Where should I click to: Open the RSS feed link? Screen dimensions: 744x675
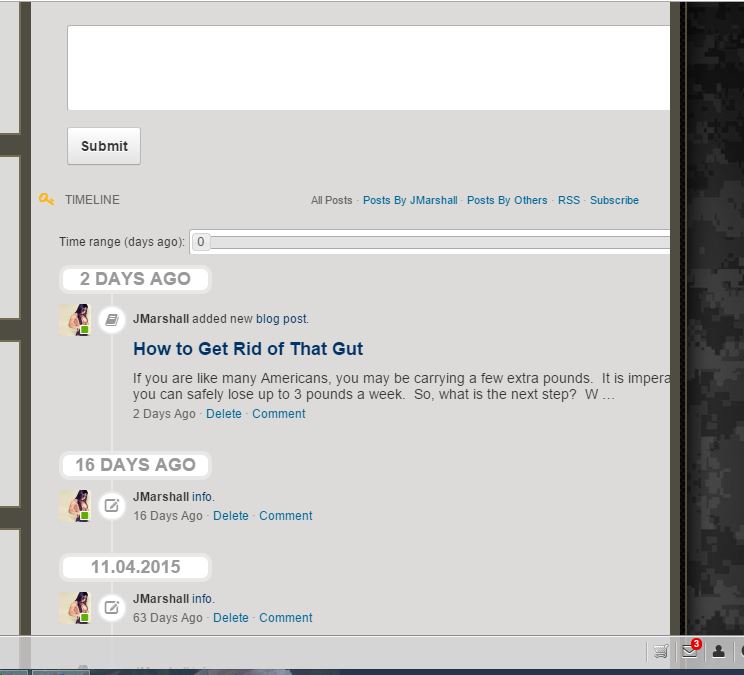(568, 200)
